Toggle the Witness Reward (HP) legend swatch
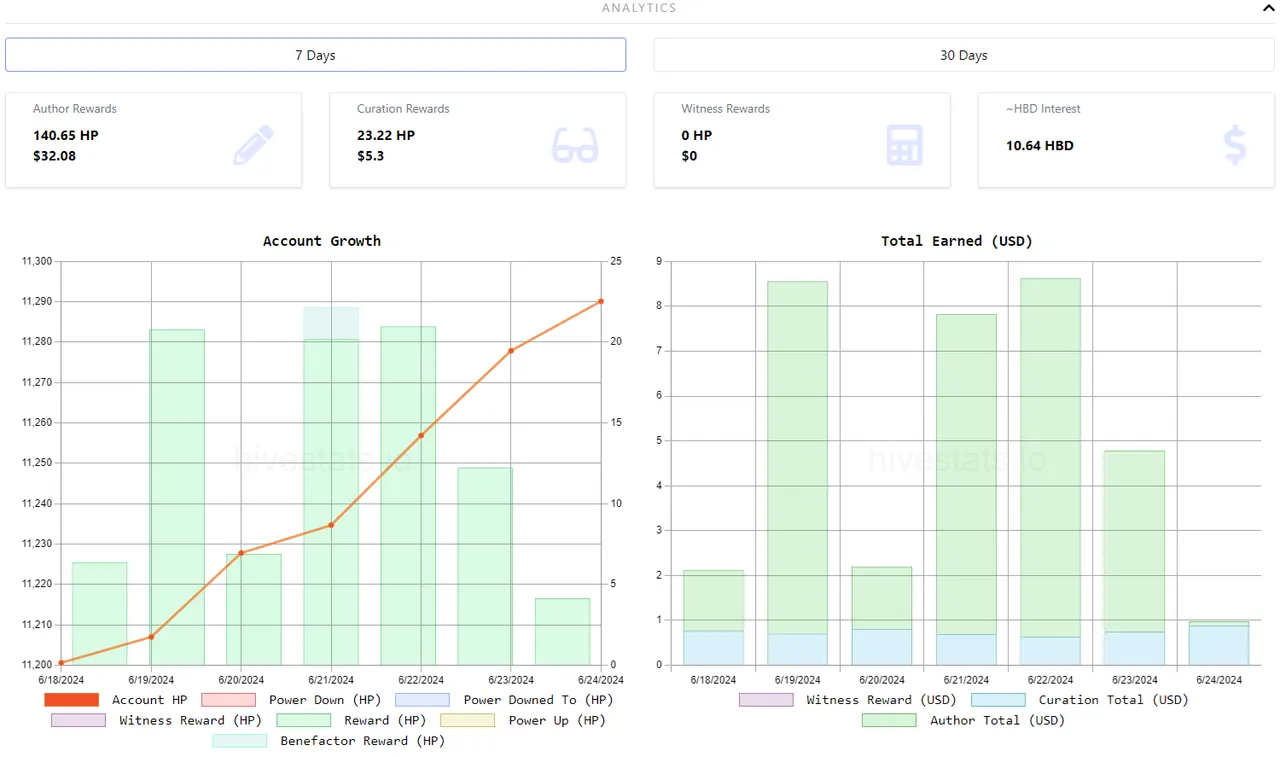The height and width of the screenshot is (757, 1280). coord(78,720)
